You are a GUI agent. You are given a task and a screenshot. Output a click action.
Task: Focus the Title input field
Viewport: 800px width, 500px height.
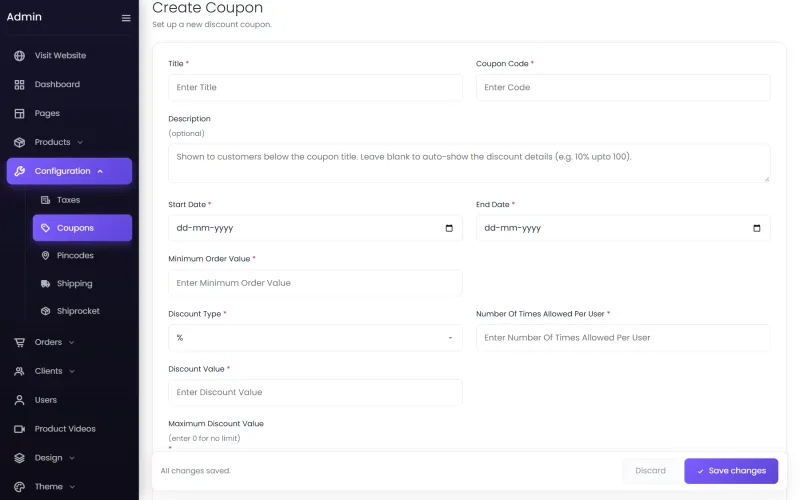pyautogui.click(x=315, y=88)
